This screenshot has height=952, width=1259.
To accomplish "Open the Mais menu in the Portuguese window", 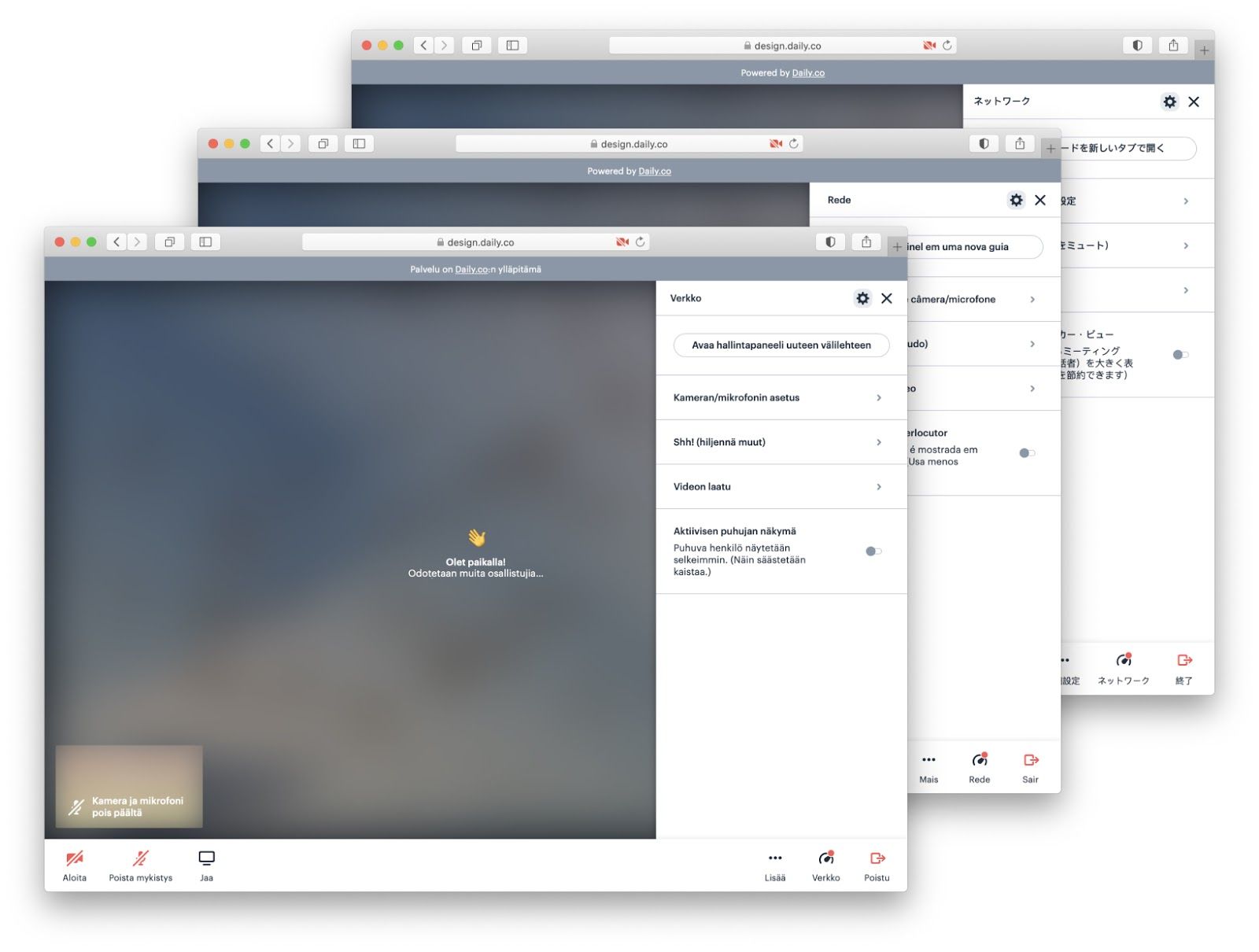I will (929, 762).
